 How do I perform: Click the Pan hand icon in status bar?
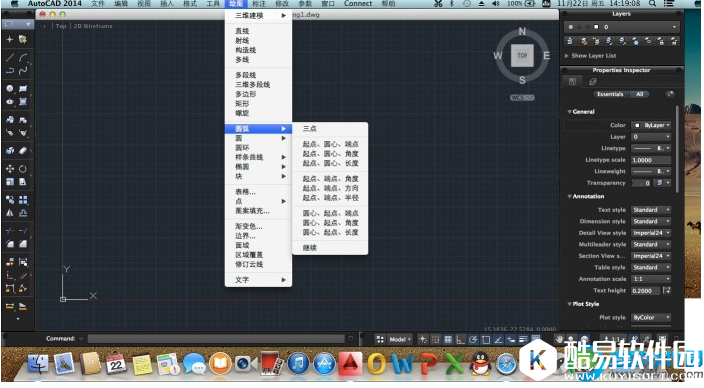559,339
